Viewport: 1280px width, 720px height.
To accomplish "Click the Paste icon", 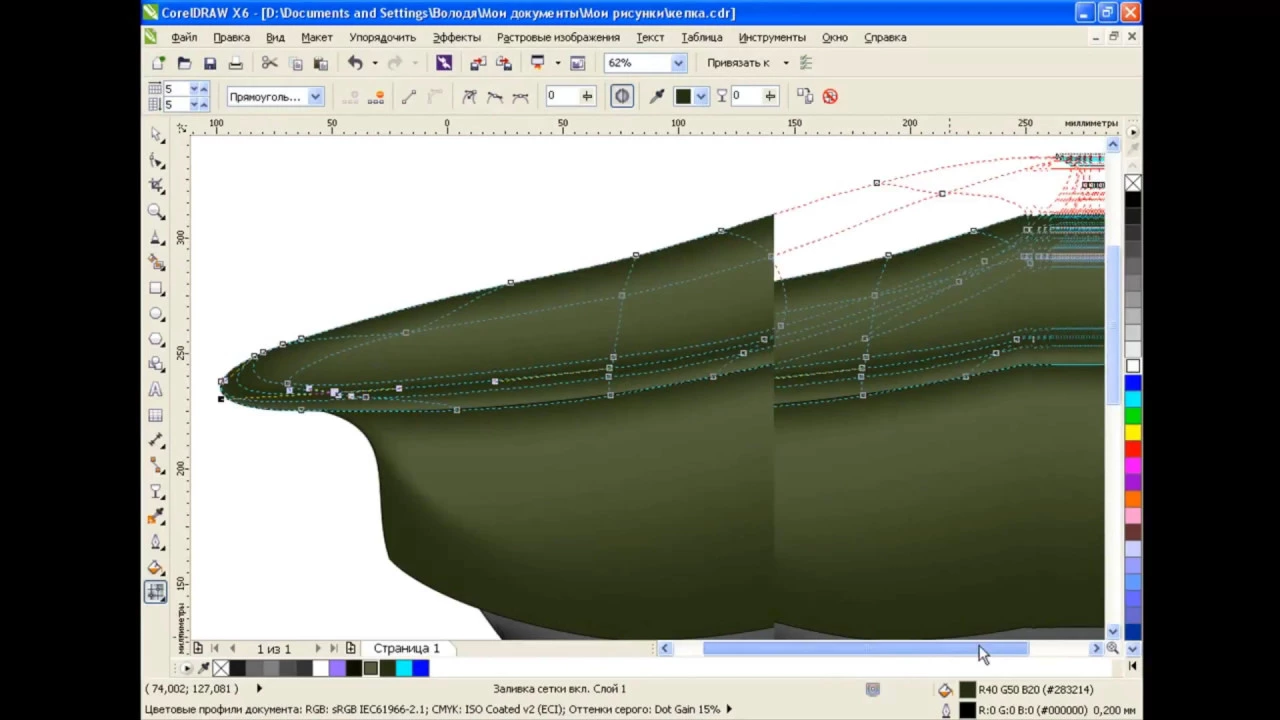I will [320, 63].
